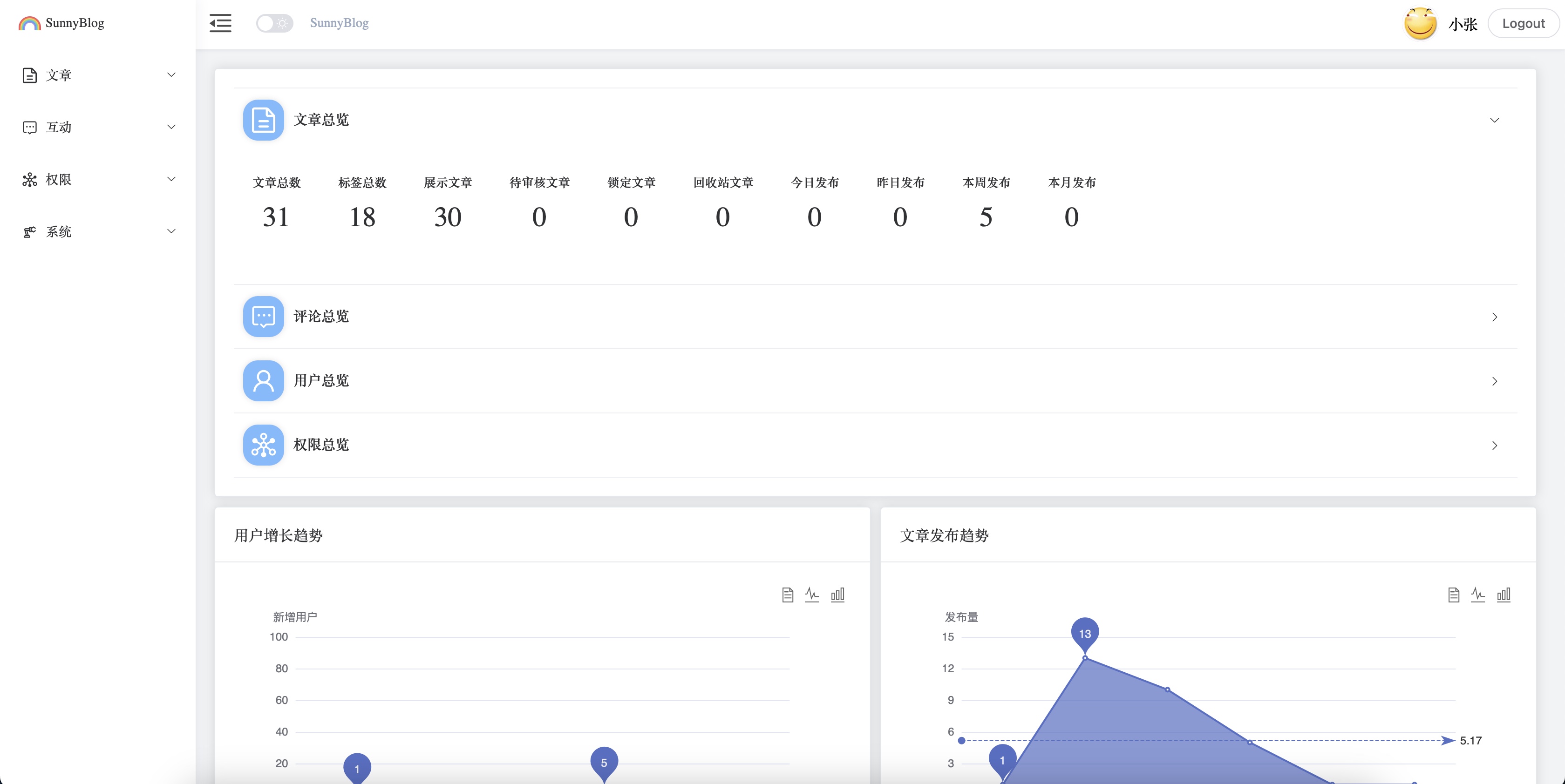The width and height of the screenshot is (1565, 784).
Task: Click the 昨日发布 label
Action: tap(900, 183)
